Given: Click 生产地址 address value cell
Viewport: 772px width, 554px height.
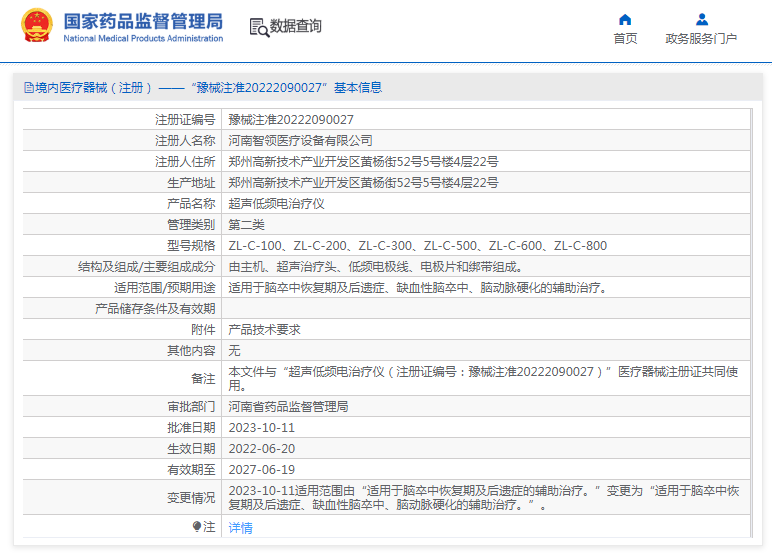Looking at the screenshot, I should (x=486, y=183).
